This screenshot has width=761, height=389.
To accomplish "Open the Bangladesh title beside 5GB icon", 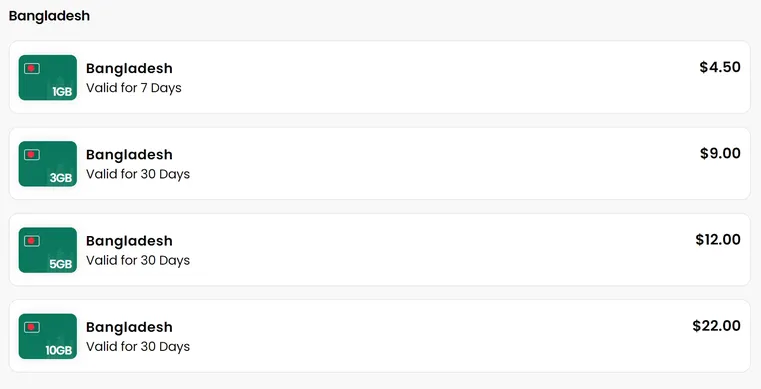I will click(129, 241).
